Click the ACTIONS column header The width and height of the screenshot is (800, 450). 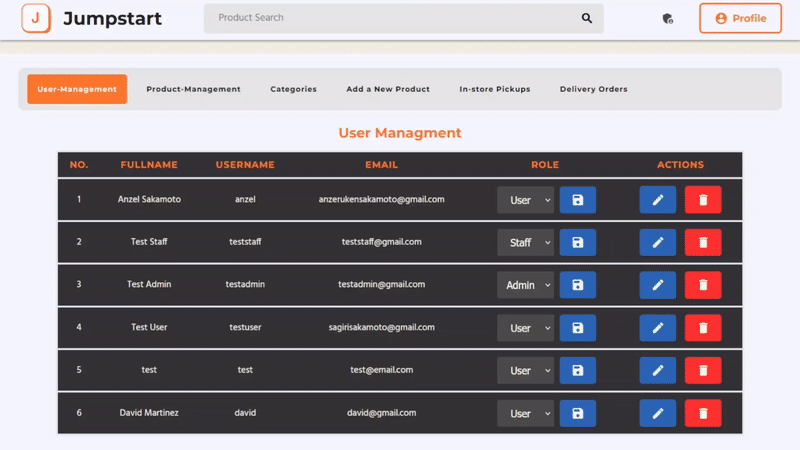pyautogui.click(x=680, y=165)
